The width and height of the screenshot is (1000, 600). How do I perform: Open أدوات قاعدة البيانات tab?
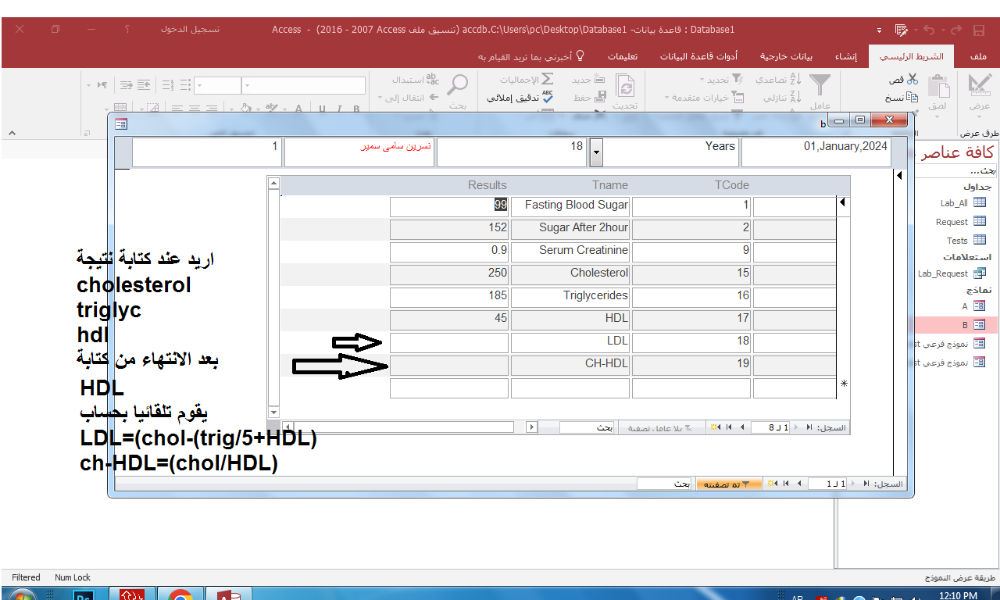click(698, 56)
